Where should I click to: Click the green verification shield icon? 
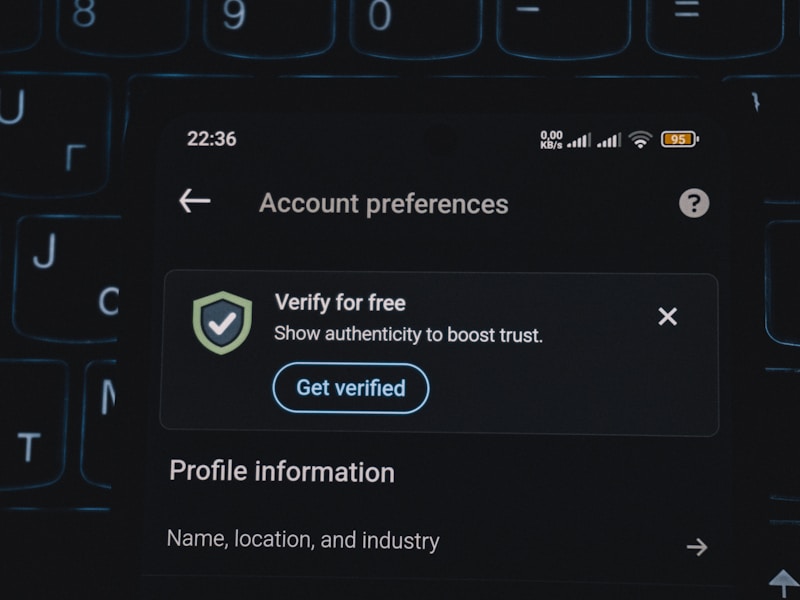pos(222,323)
